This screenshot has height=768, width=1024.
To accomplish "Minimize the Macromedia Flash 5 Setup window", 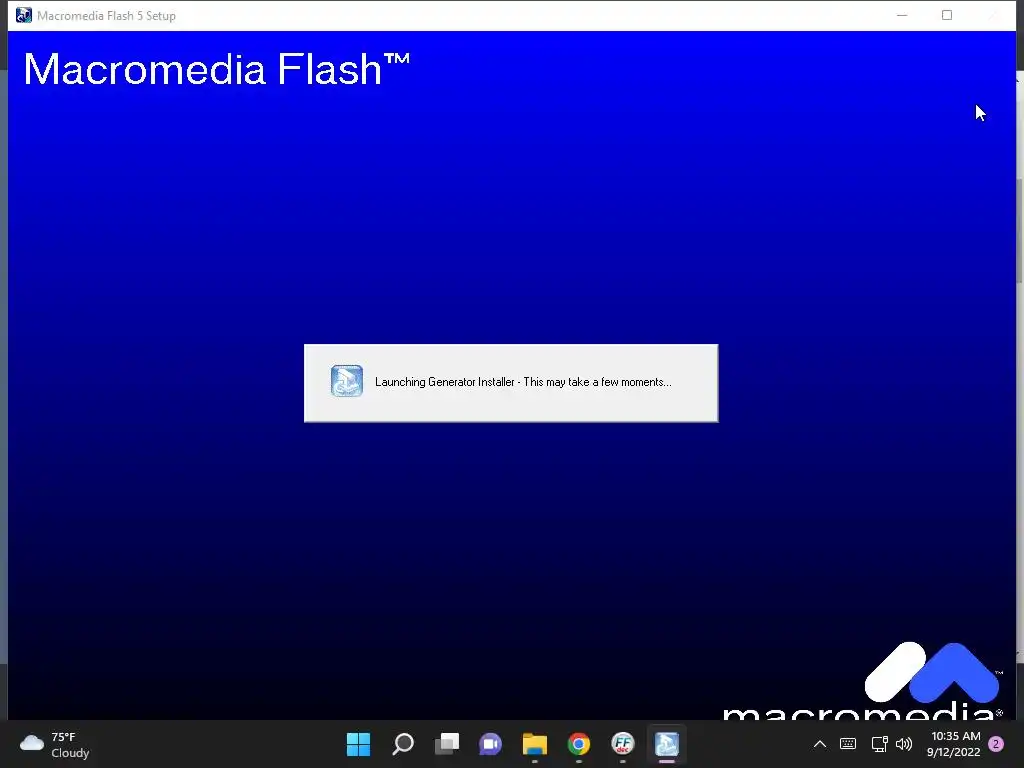I will [x=902, y=15].
